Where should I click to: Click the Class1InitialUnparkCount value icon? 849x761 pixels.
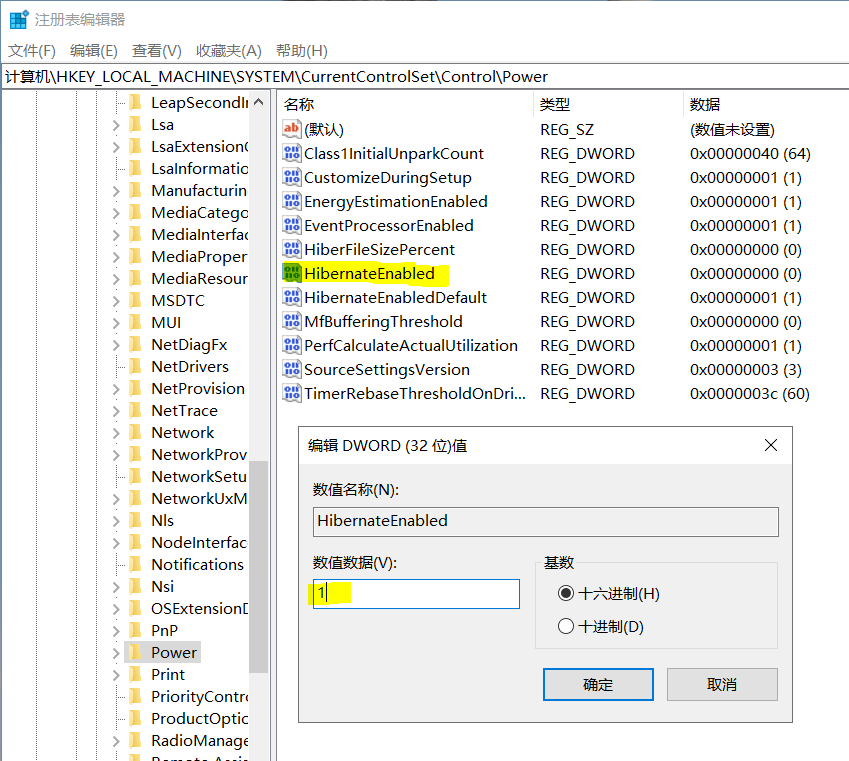tap(292, 153)
